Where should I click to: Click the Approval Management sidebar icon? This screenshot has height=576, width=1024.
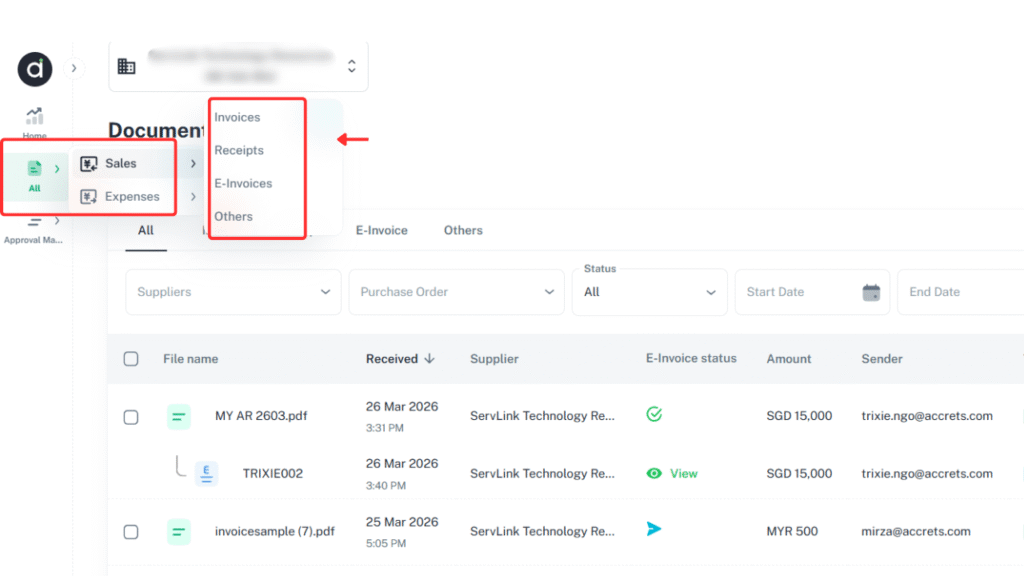click(x=35, y=222)
